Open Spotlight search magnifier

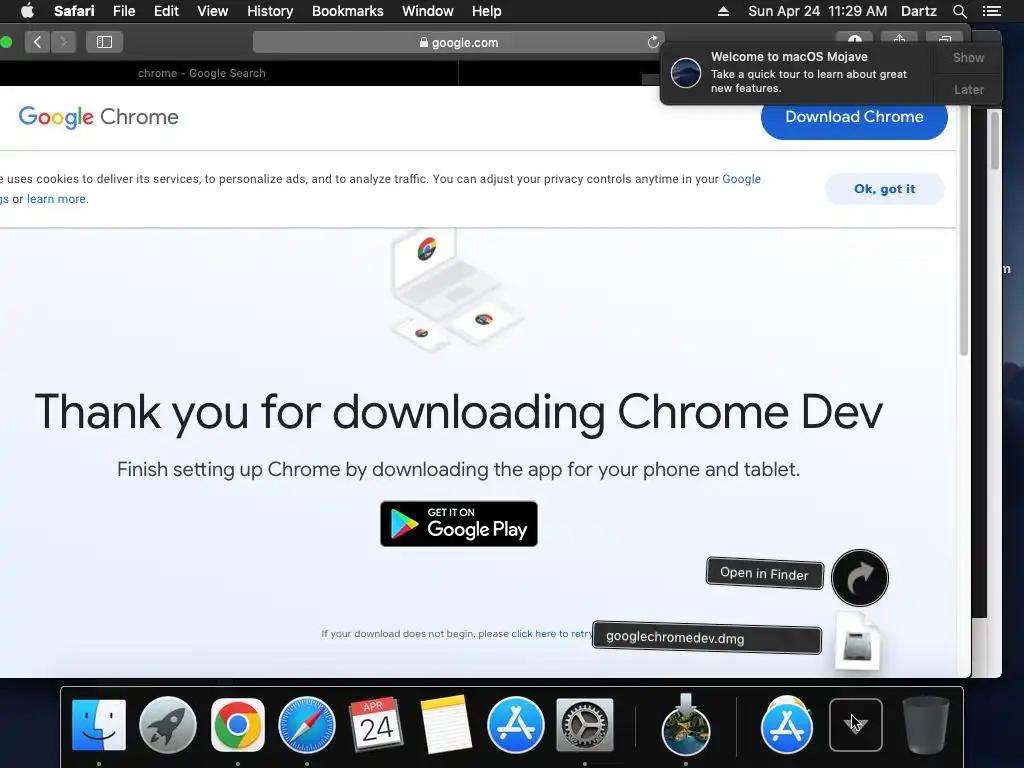959,11
